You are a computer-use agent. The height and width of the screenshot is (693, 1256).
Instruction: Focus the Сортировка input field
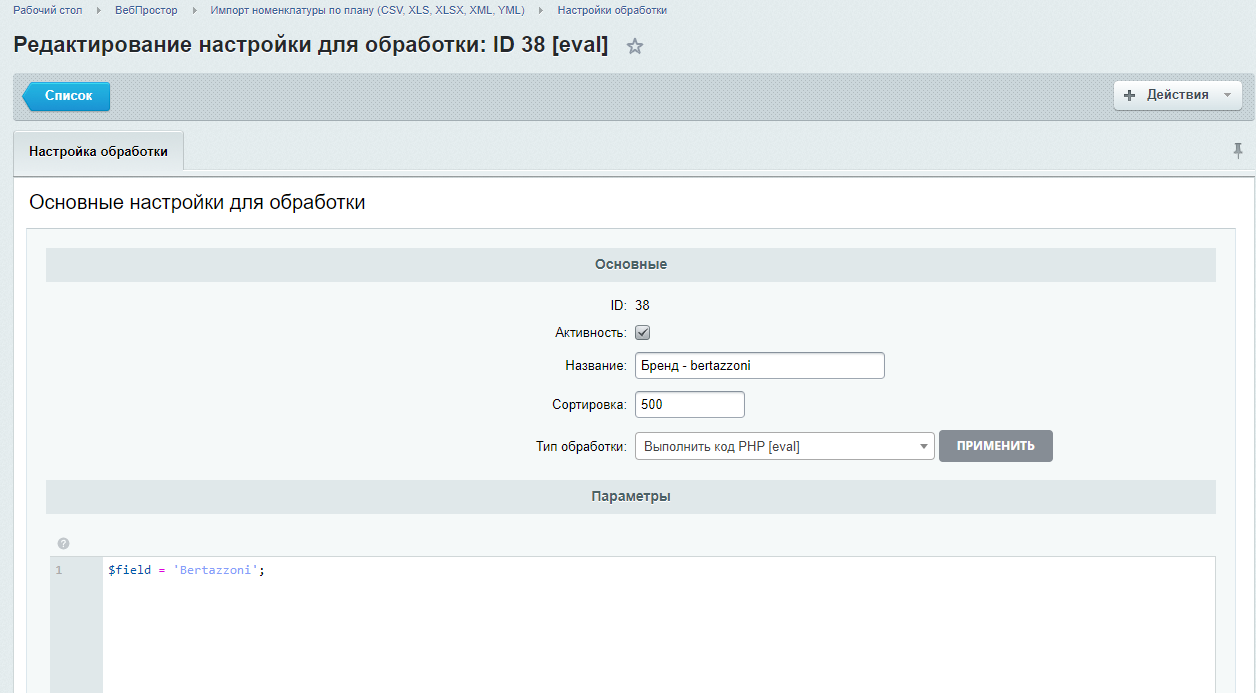tap(690, 405)
